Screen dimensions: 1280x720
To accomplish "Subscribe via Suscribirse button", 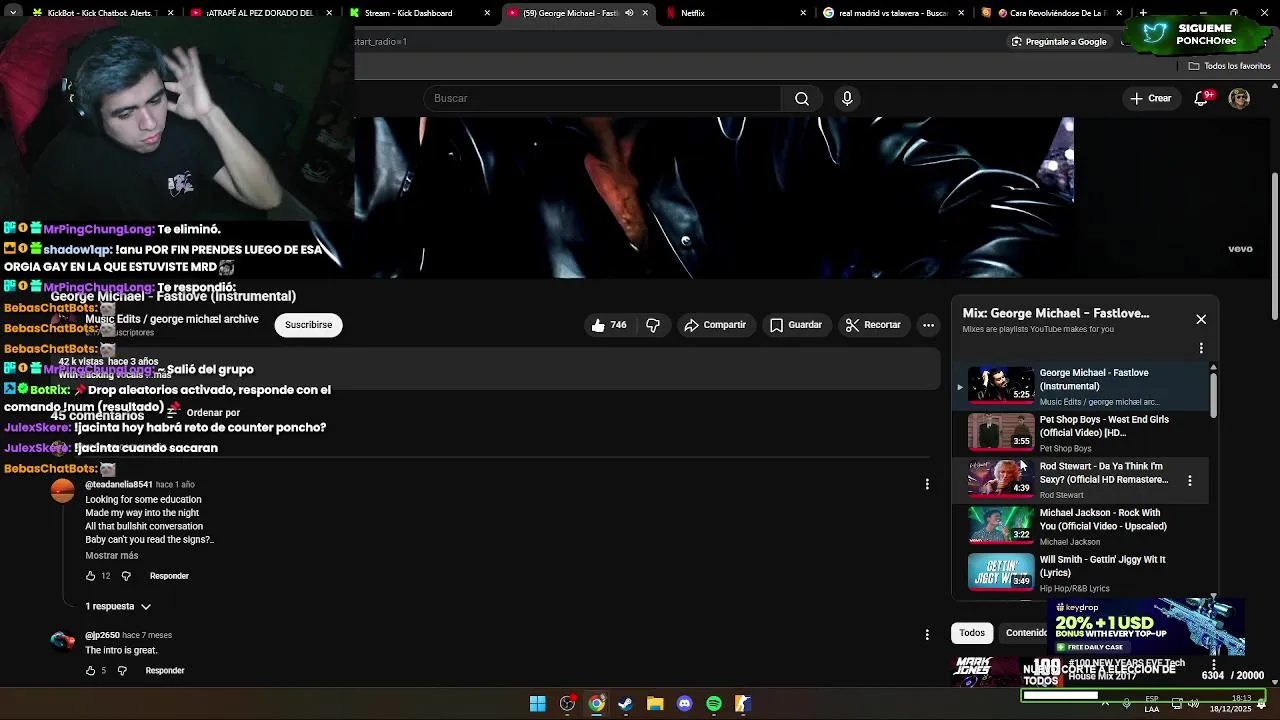I will (x=308, y=325).
